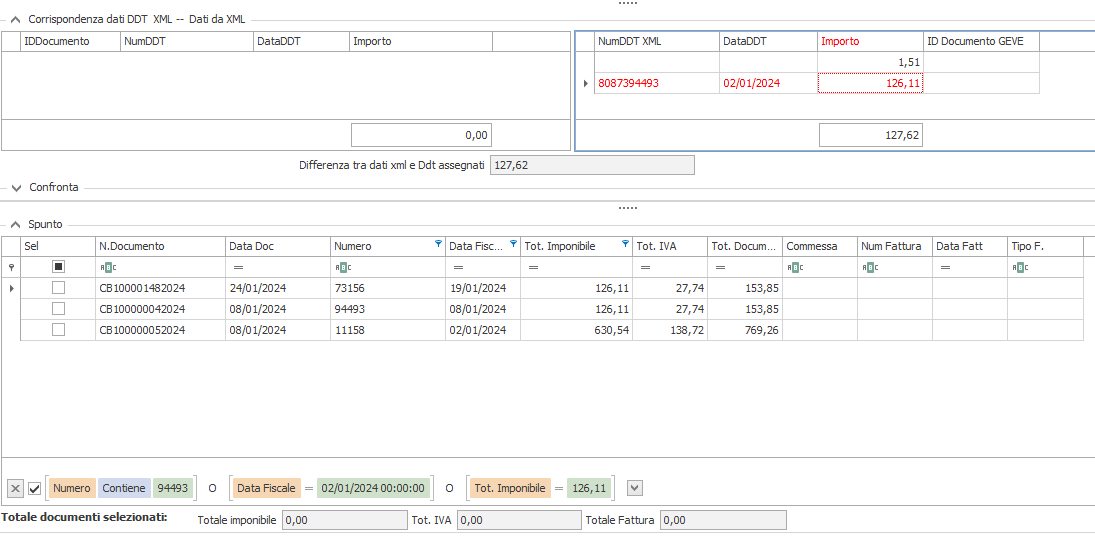
Task: Click the Numero field in filter expression
Action: pyautogui.click(x=71, y=489)
